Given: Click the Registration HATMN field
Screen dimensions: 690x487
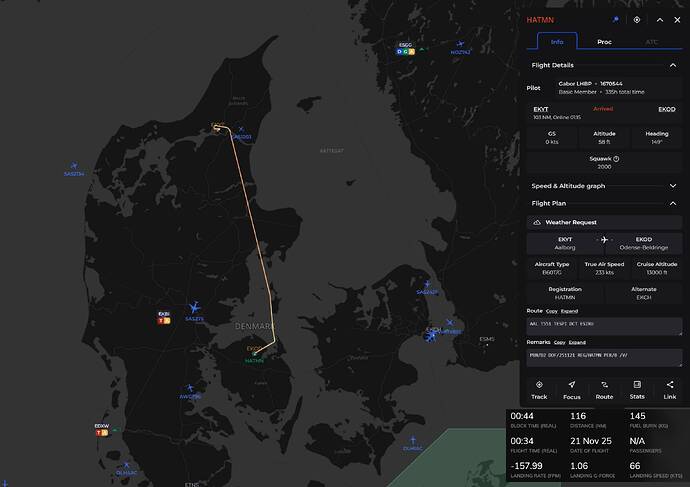Looking at the screenshot, I should pos(565,293).
